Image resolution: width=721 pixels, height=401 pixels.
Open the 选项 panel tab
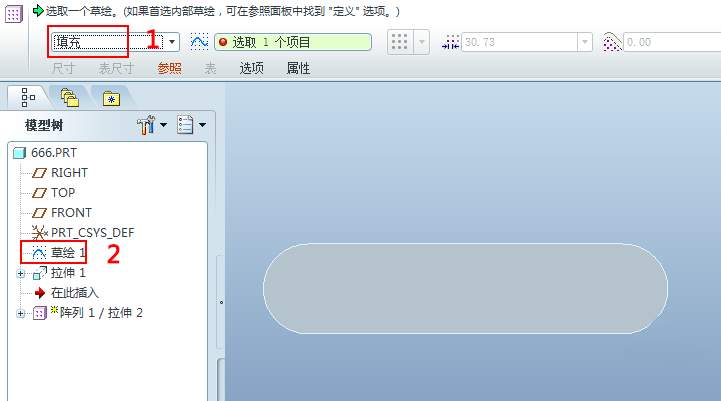pyautogui.click(x=252, y=69)
